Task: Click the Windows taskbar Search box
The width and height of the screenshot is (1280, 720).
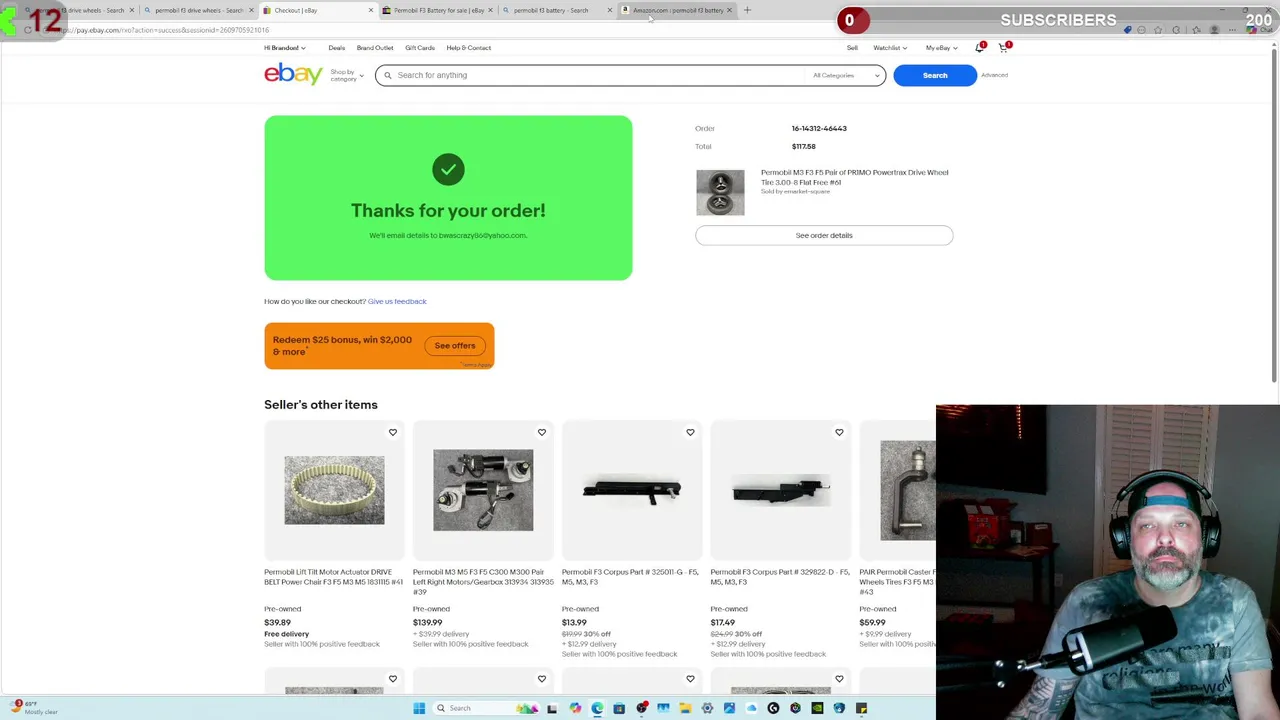Action: tap(486, 708)
